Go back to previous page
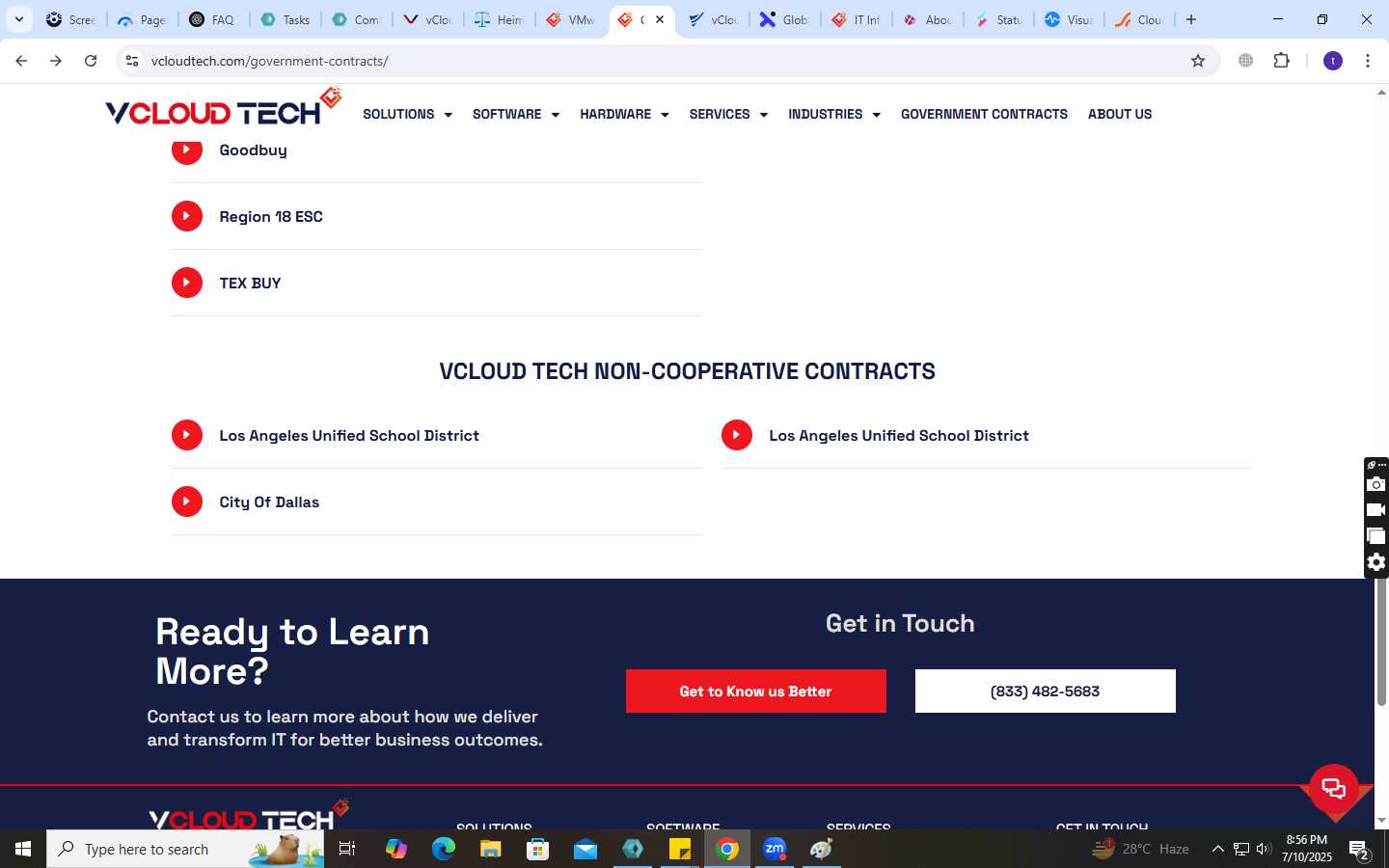 [21, 61]
